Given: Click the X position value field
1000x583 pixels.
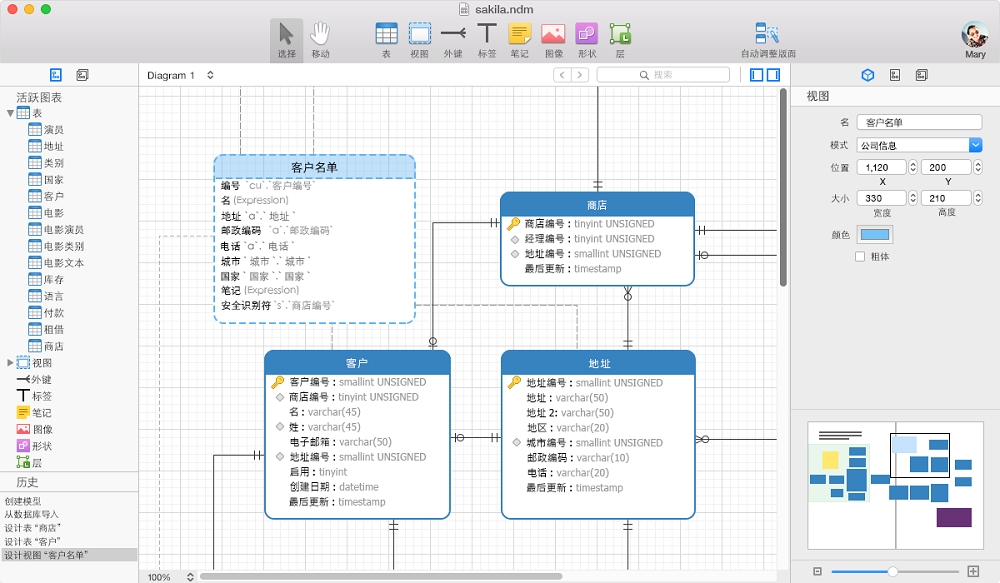Looking at the screenshot, I should pos(881,167).
